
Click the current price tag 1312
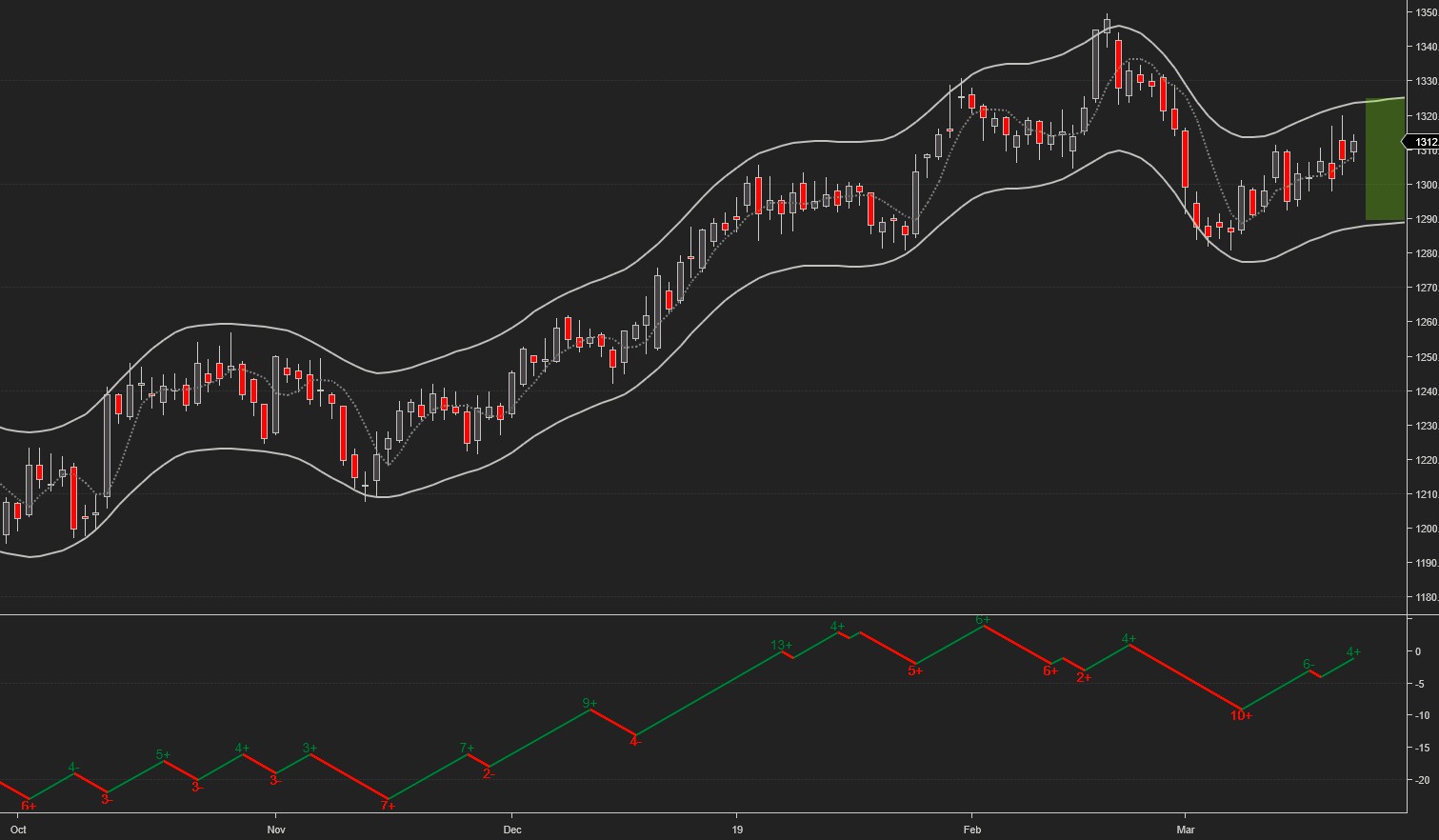(x=1423, y=143)
